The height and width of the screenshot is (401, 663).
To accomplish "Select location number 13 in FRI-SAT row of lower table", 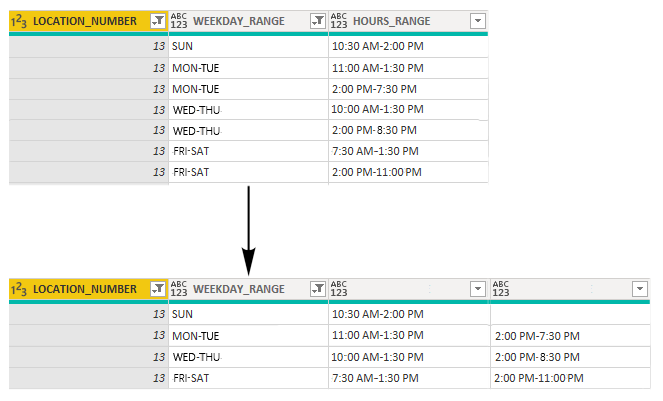I will (89, 378).
